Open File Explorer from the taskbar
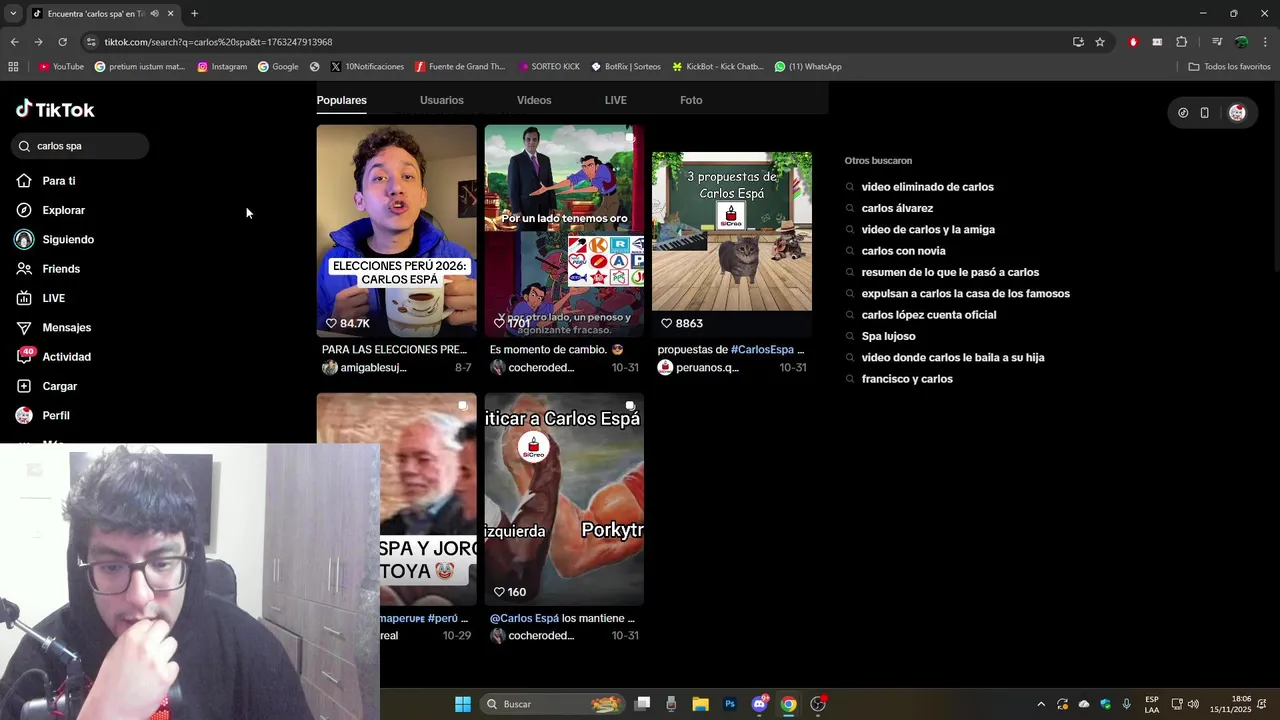1280x720 pixels. [x=700, y=704]
